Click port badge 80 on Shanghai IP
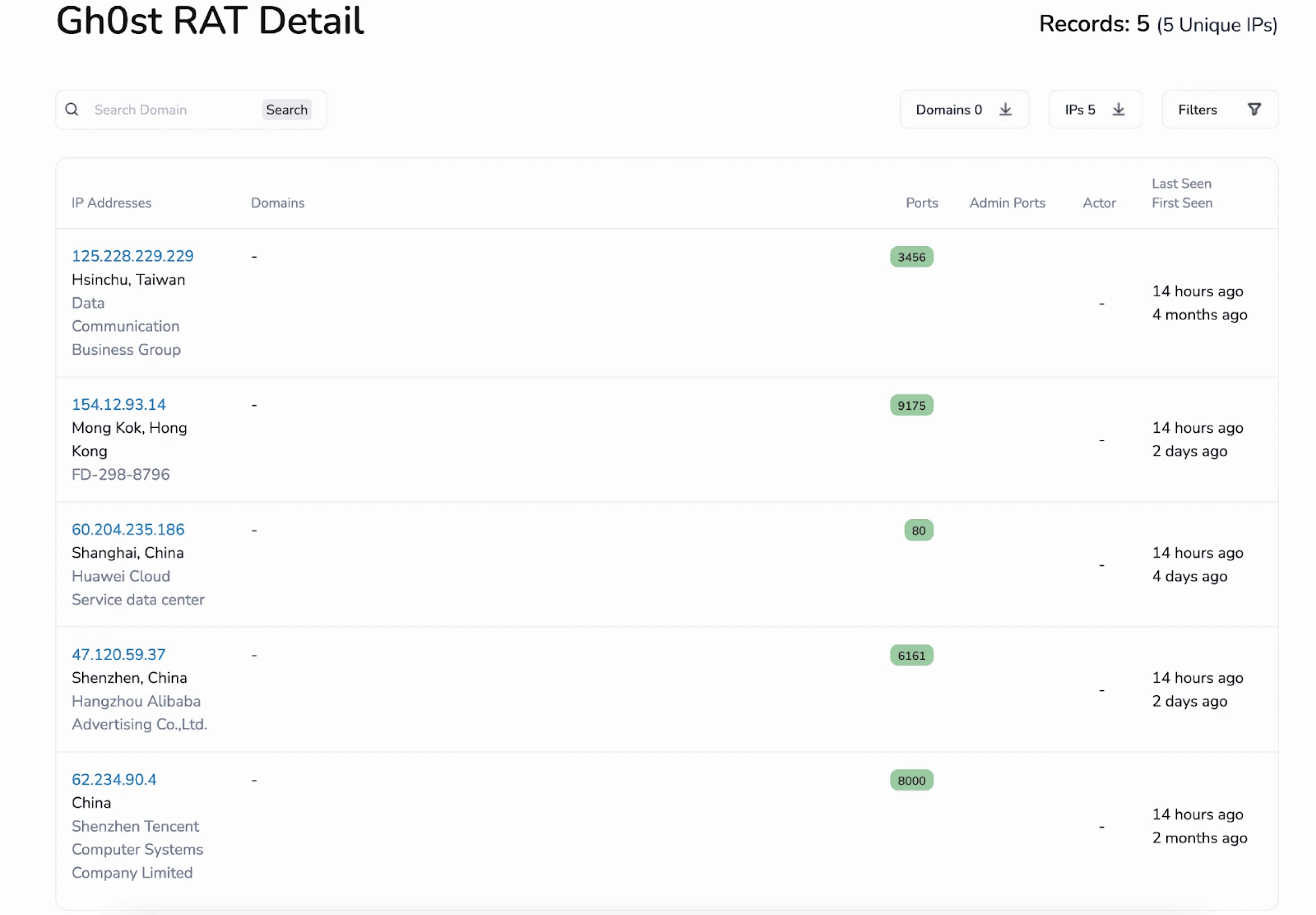This screenshot has height=915, width=1316. (x=917, y=530)
